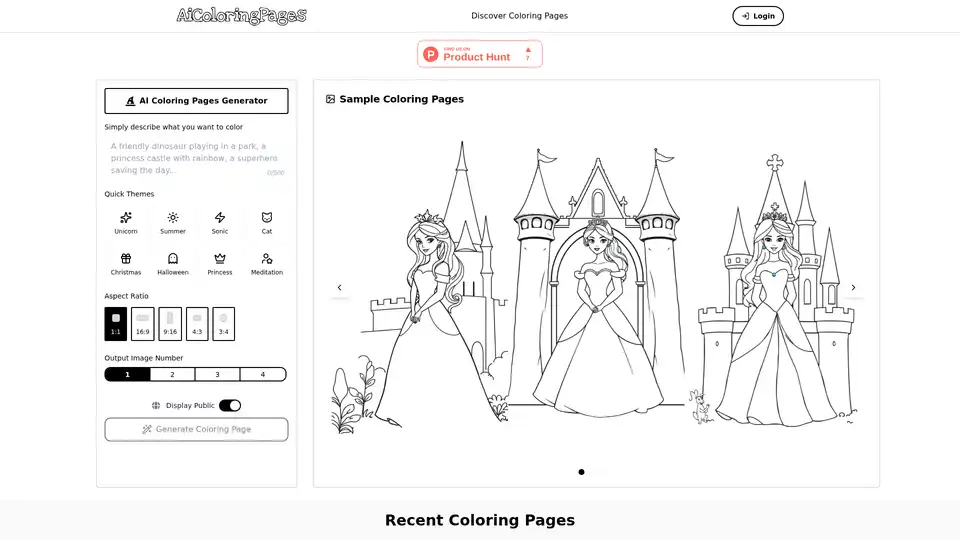This screenshot has width=960, height=540.
Task: Select the Halloween ghost theme icon
Action: click(x=173, y=259)
